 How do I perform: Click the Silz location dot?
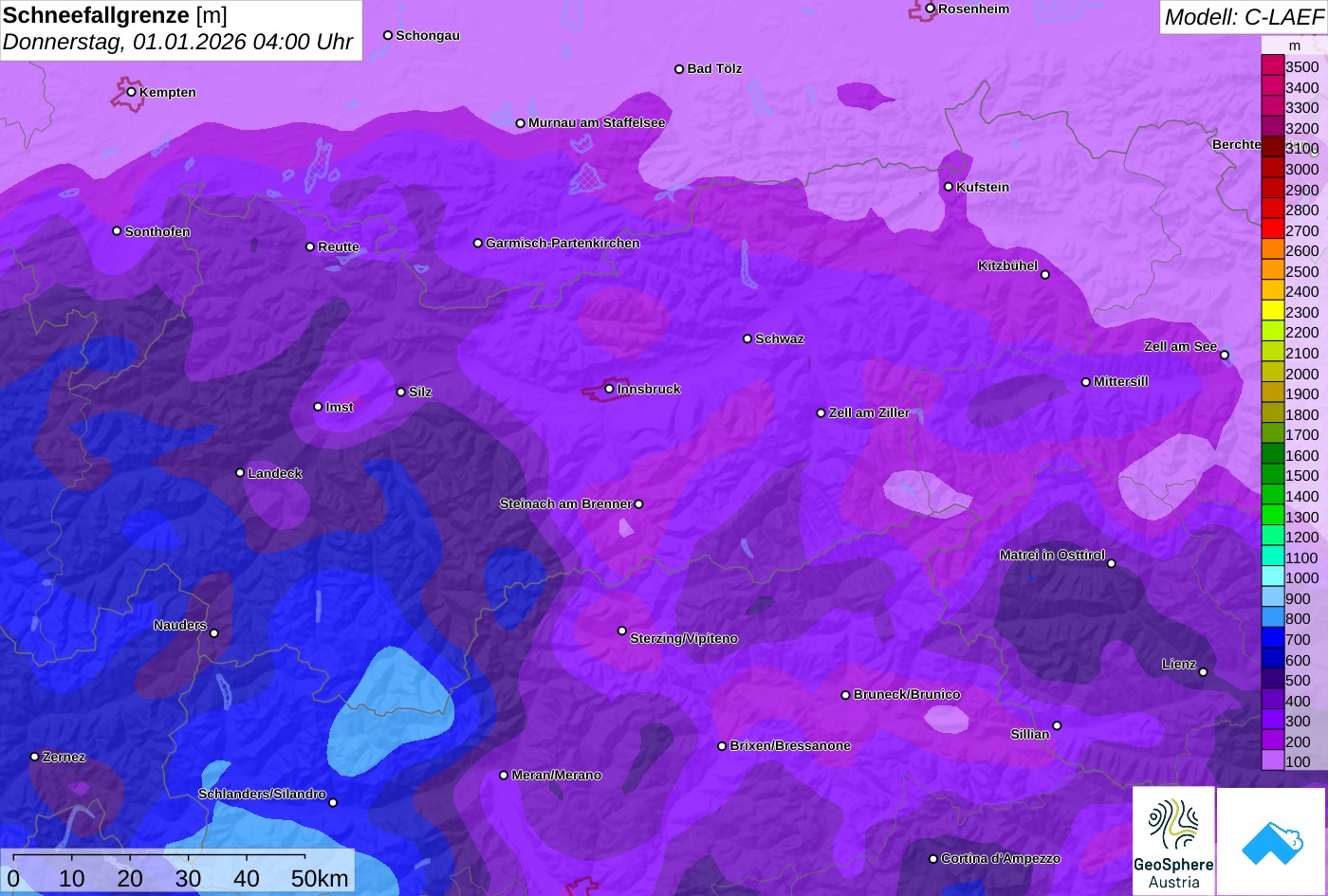pos(401,392)
